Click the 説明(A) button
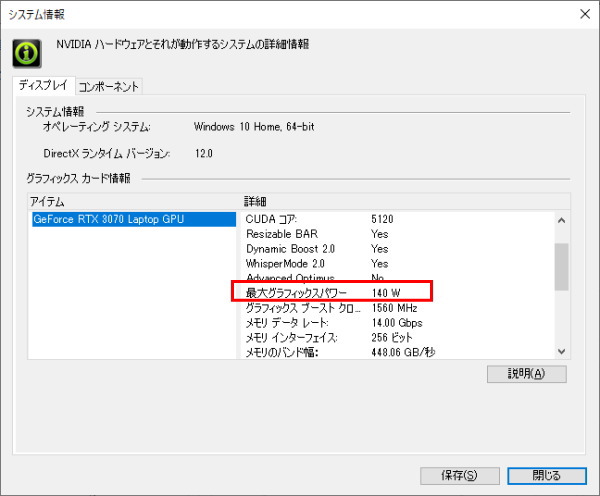600x496 pixels. click(527, 374)
